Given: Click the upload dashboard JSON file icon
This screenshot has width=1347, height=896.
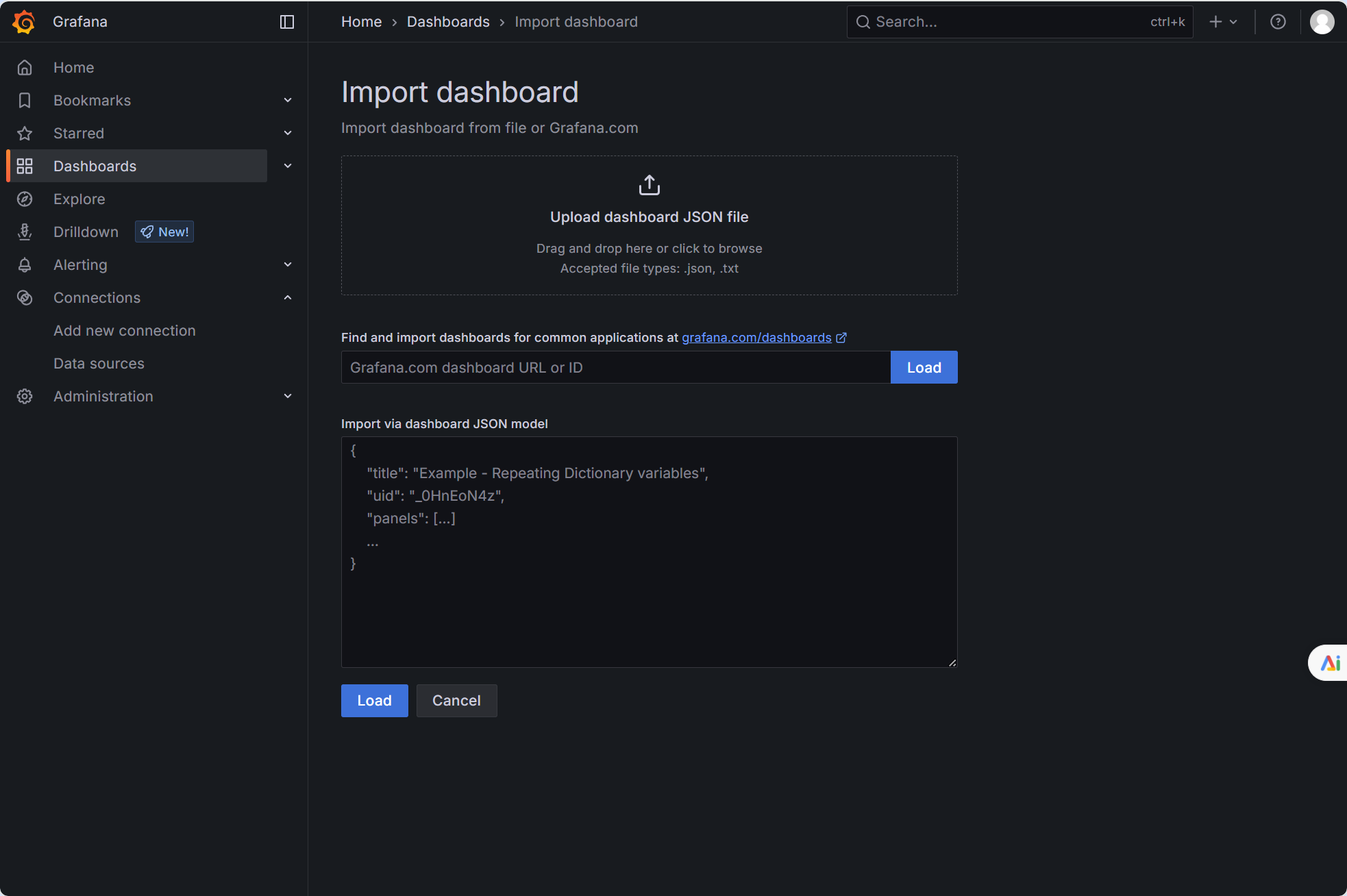Looking at the screenshot, I should pyautogui.click(x=649, y=185).
